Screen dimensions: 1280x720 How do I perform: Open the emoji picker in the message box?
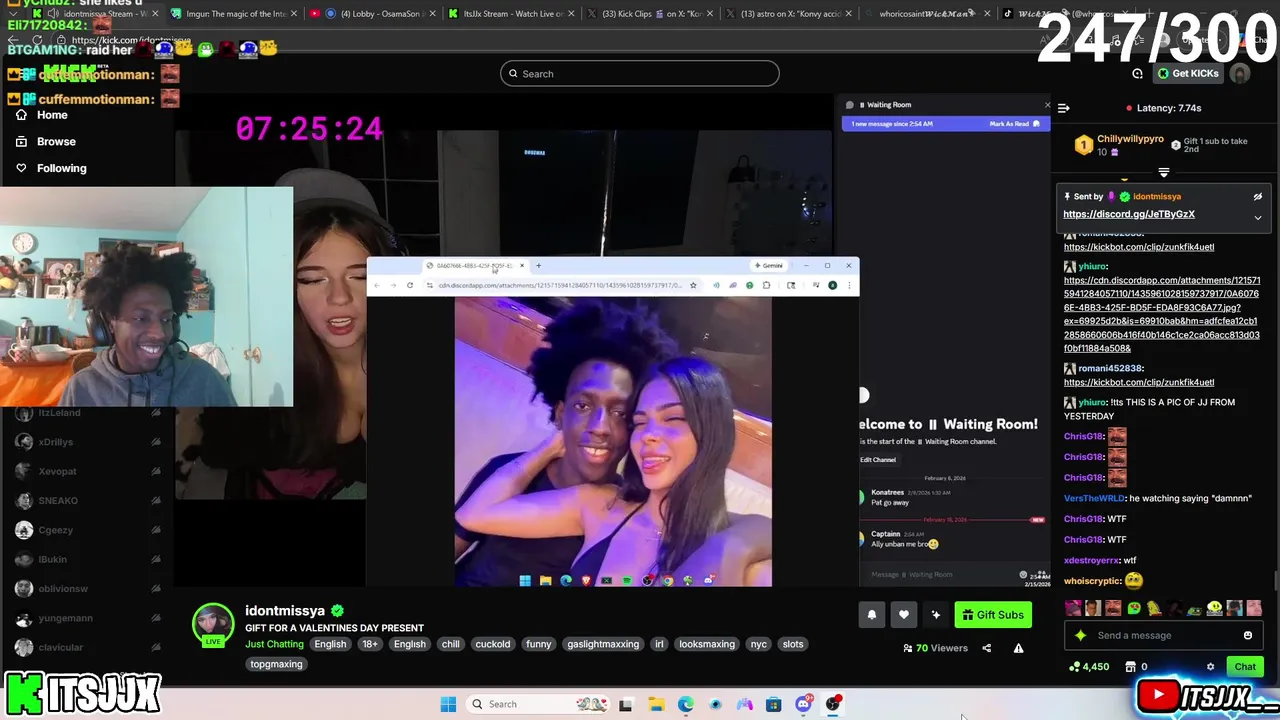point(1247,635)
